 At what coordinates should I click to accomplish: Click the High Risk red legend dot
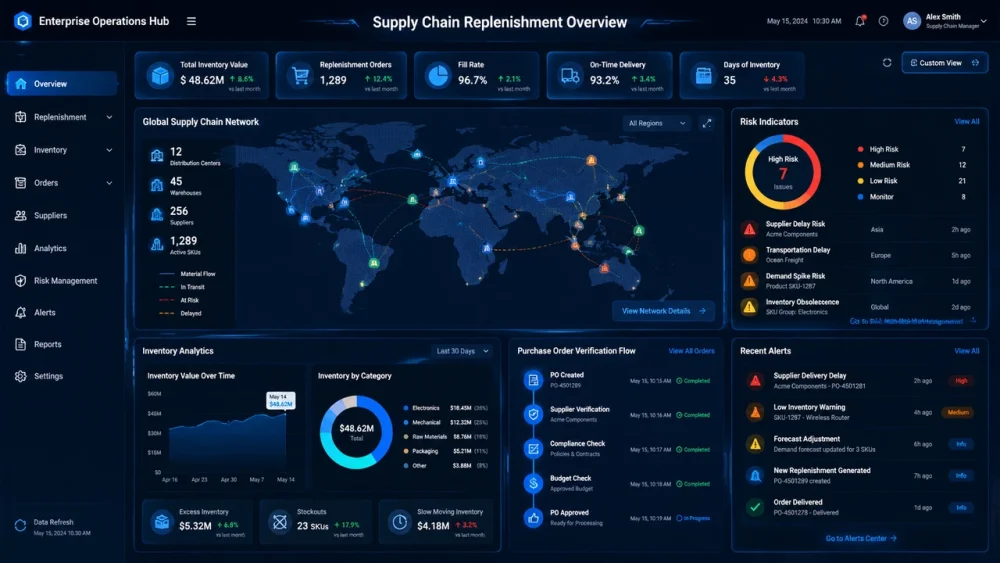point(860,149)
